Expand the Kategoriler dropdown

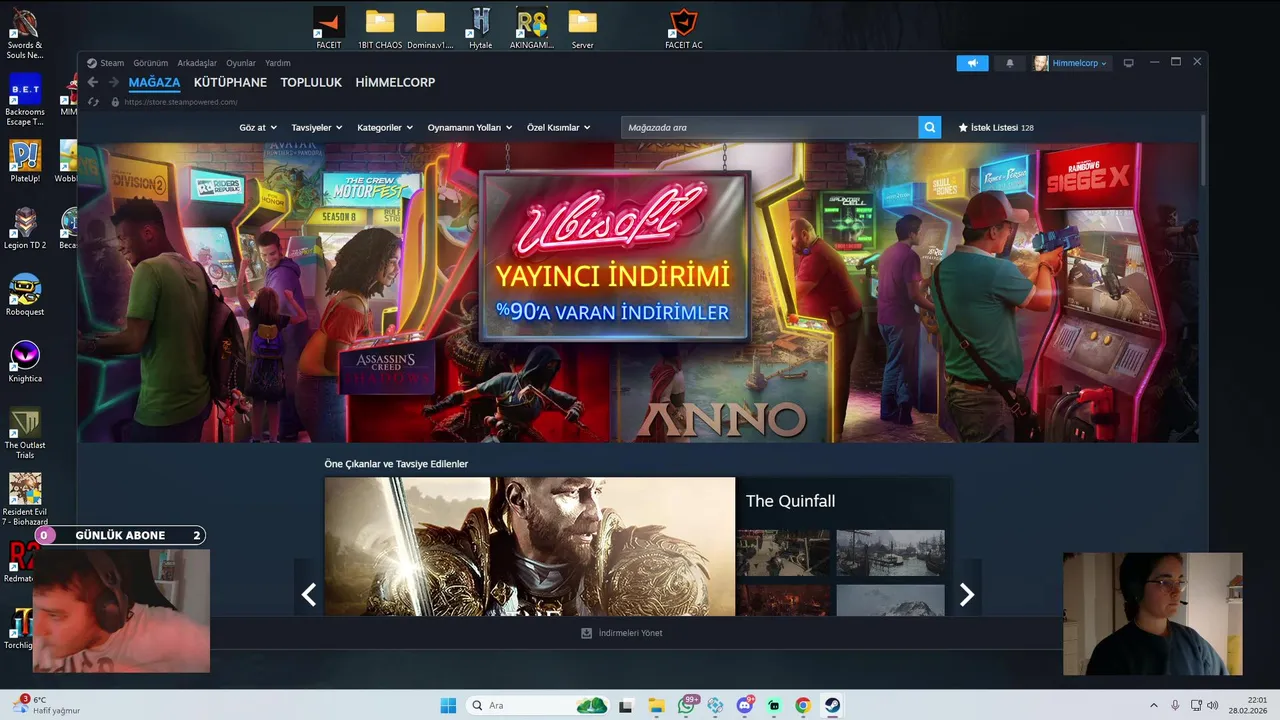(385, 128)
